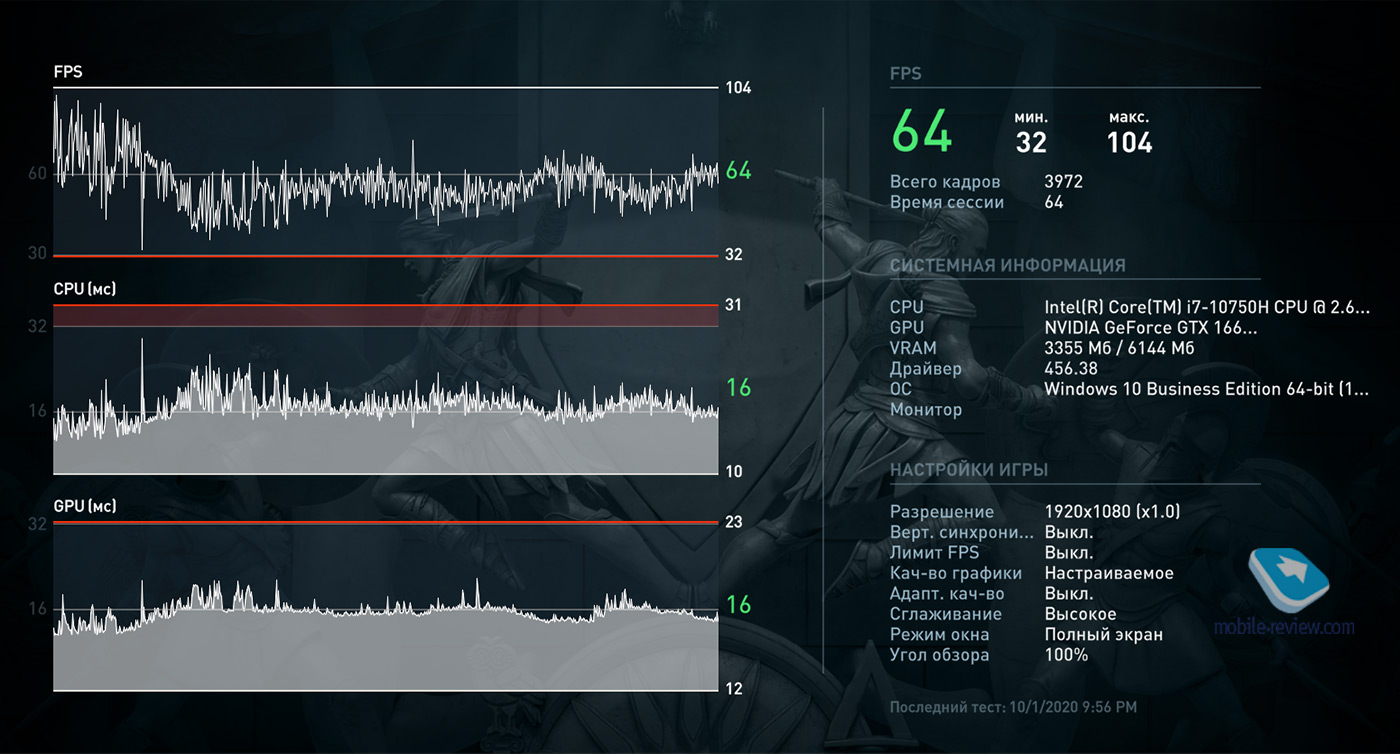This screenshot has height=754, width=1400.
Task: Select the total frames value 3972
Action: tap(1063, 182)
